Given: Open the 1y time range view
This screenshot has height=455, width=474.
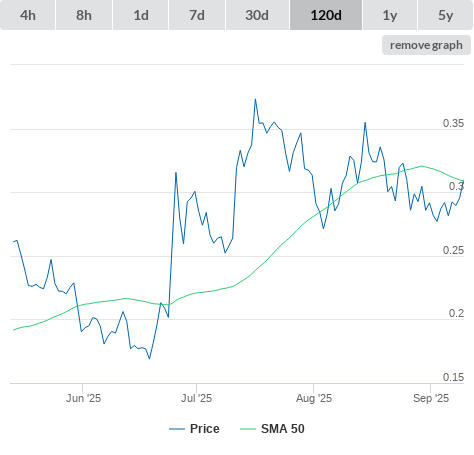Looking at the screenshot, I should 390,15.
